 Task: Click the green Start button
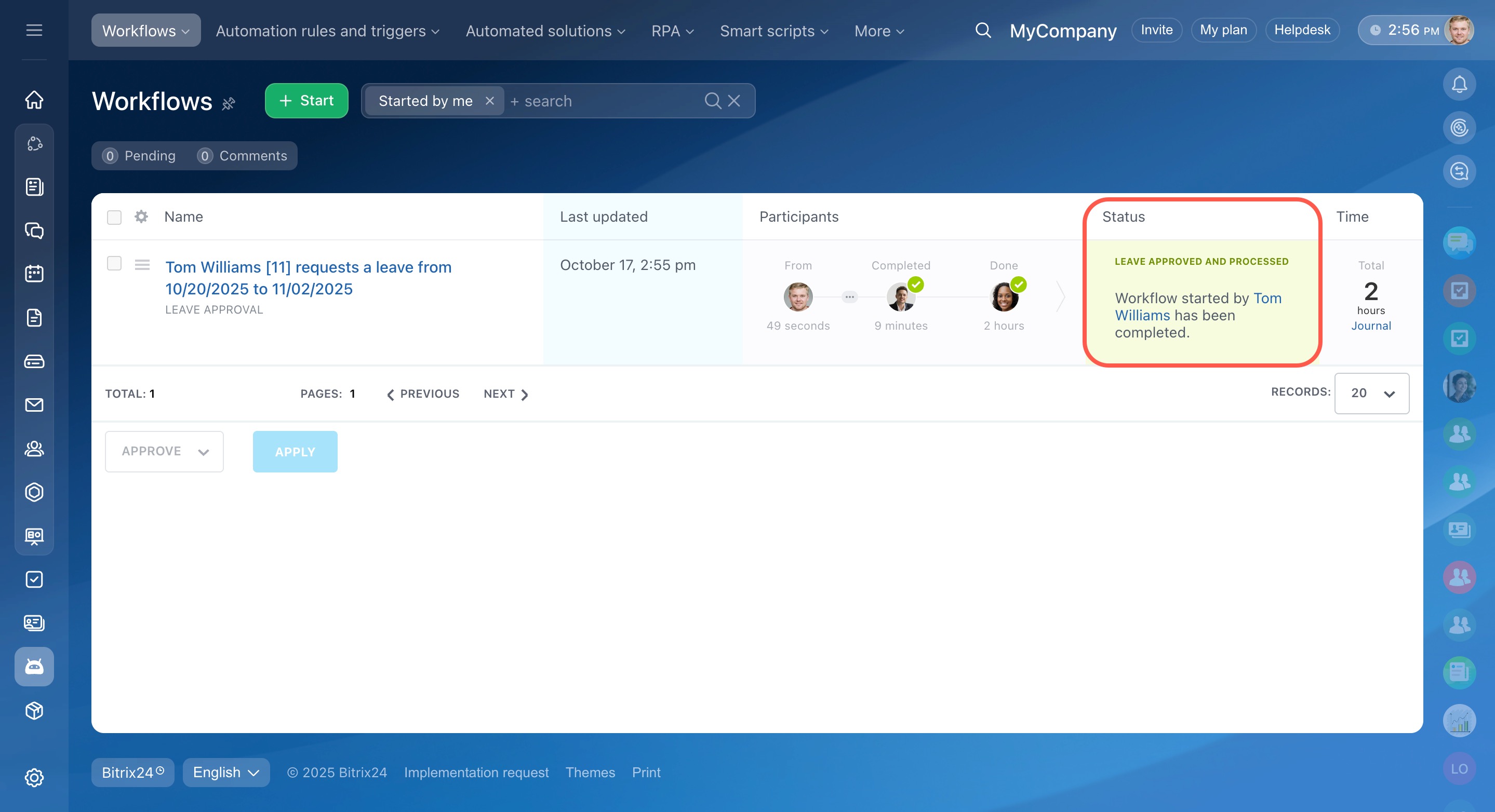tap(306, 101)
